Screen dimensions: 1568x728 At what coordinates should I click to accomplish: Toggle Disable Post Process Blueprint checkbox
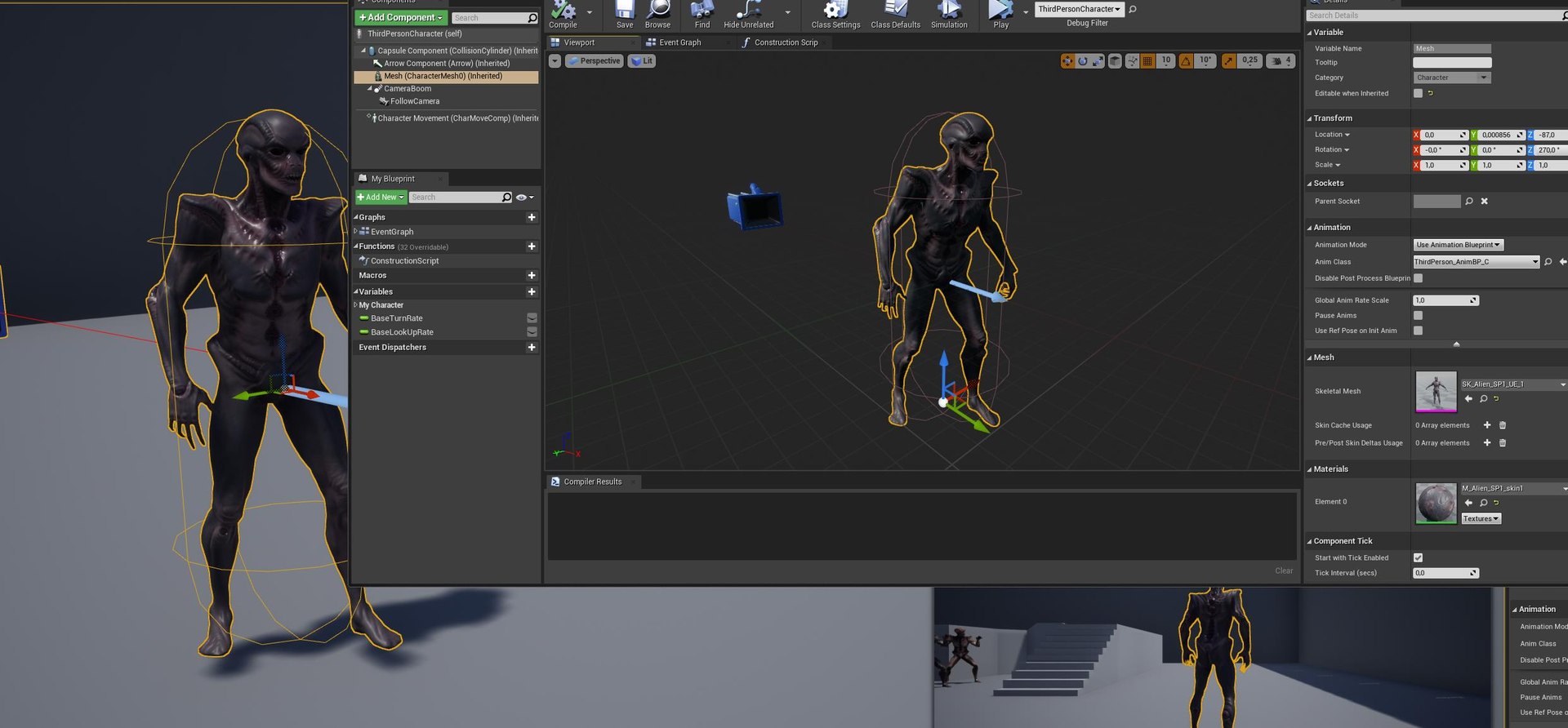(1418, 278)
